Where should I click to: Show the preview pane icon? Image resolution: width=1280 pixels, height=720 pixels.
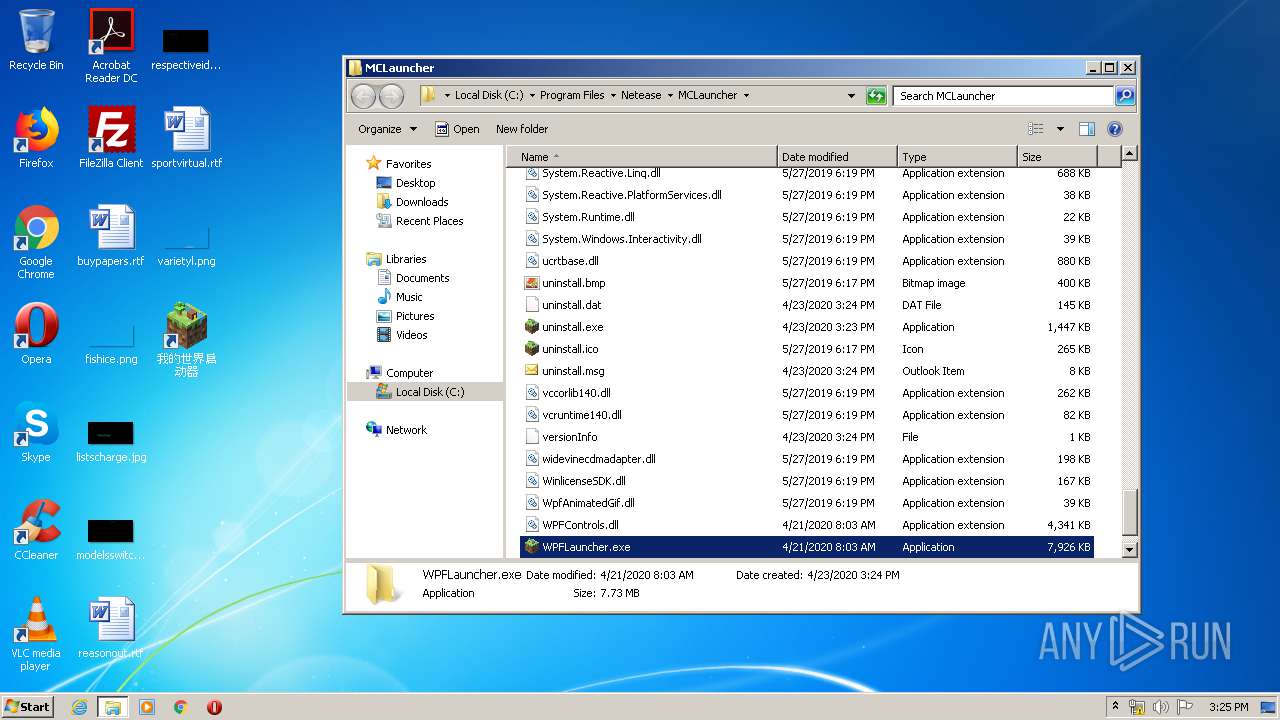tap(1087, 129)
